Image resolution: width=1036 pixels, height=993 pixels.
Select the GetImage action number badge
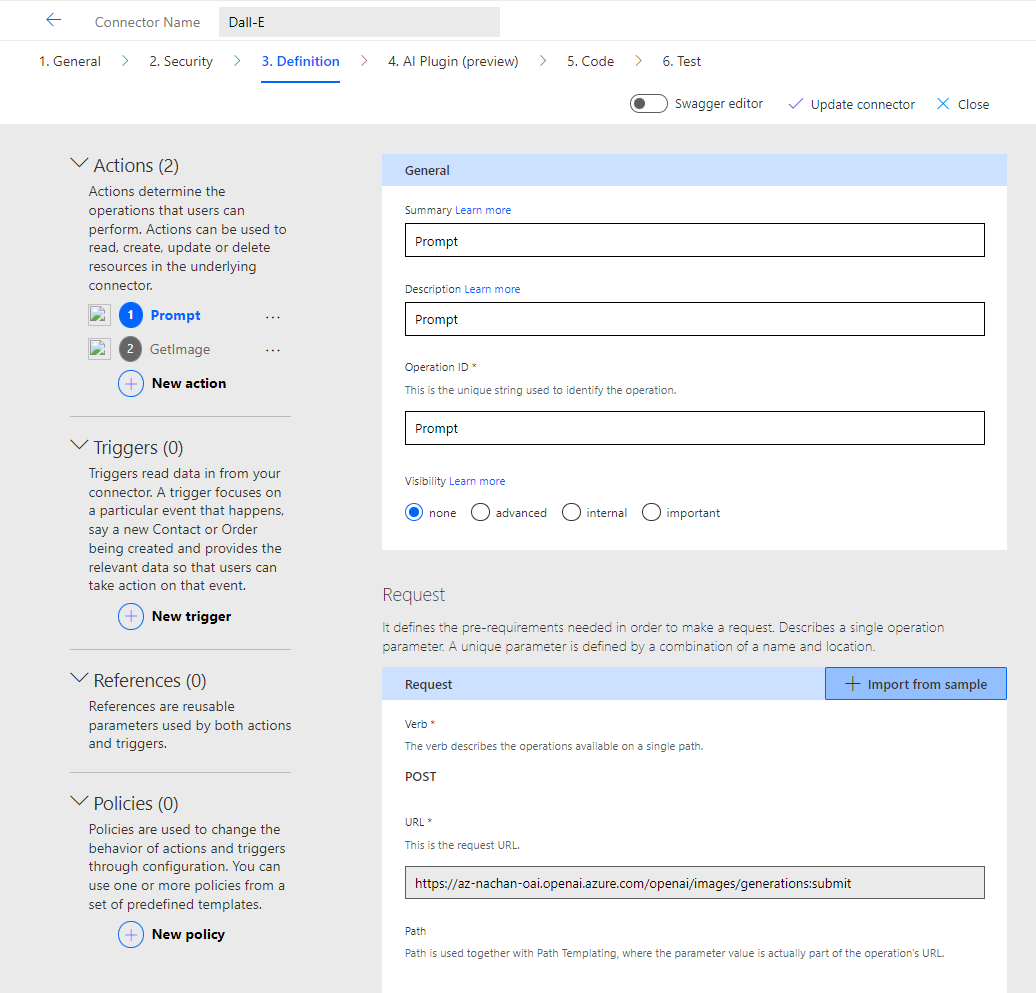131,349
